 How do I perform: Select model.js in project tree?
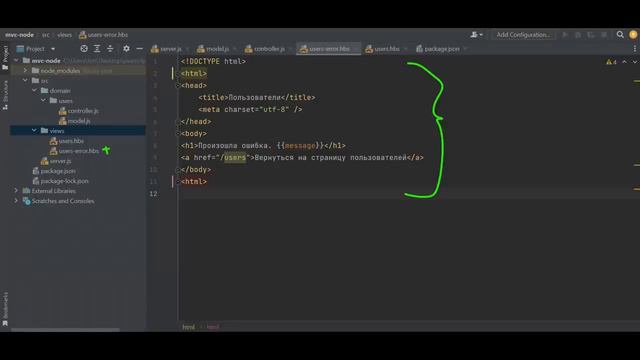(x=74, y=121)
